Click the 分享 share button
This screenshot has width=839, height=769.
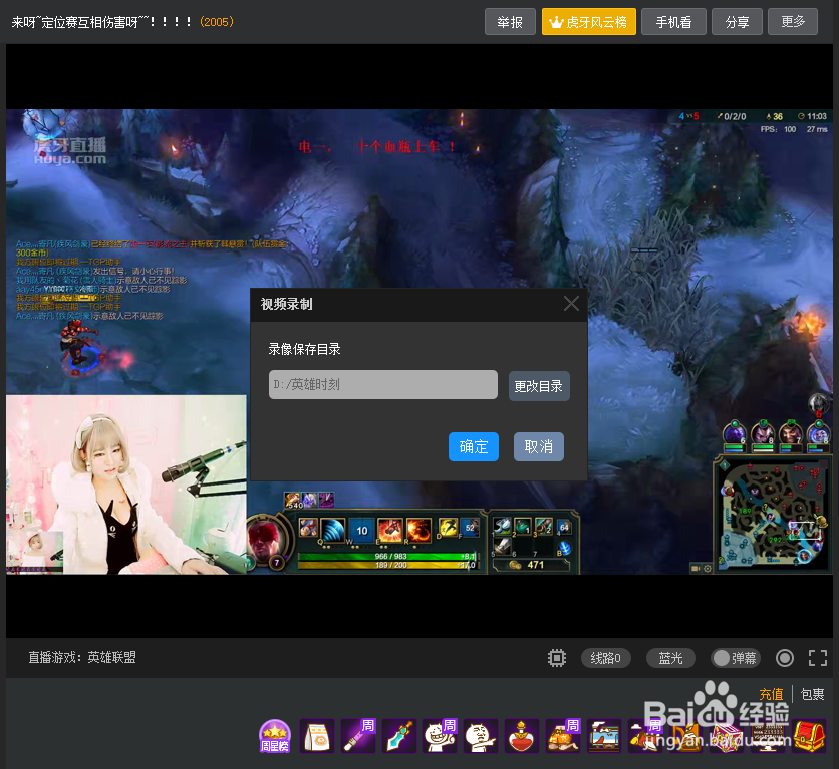pos(737,21)
